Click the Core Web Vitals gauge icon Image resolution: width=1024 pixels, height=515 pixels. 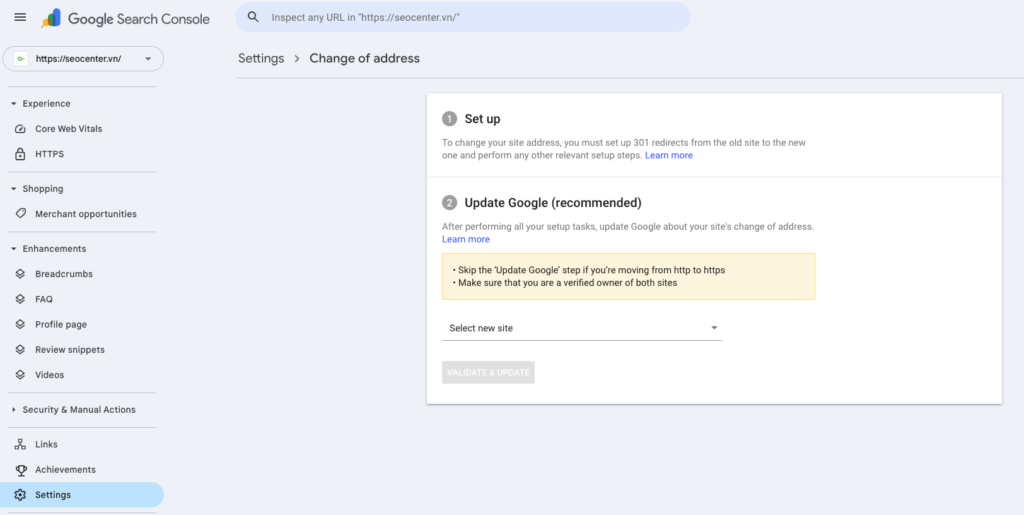pyautogui.click(x=21, y=129)
